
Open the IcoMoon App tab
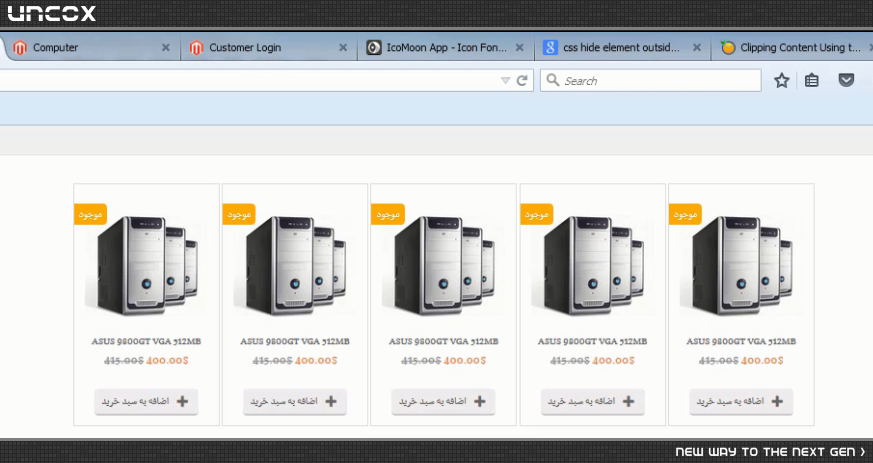coord(445,48)
